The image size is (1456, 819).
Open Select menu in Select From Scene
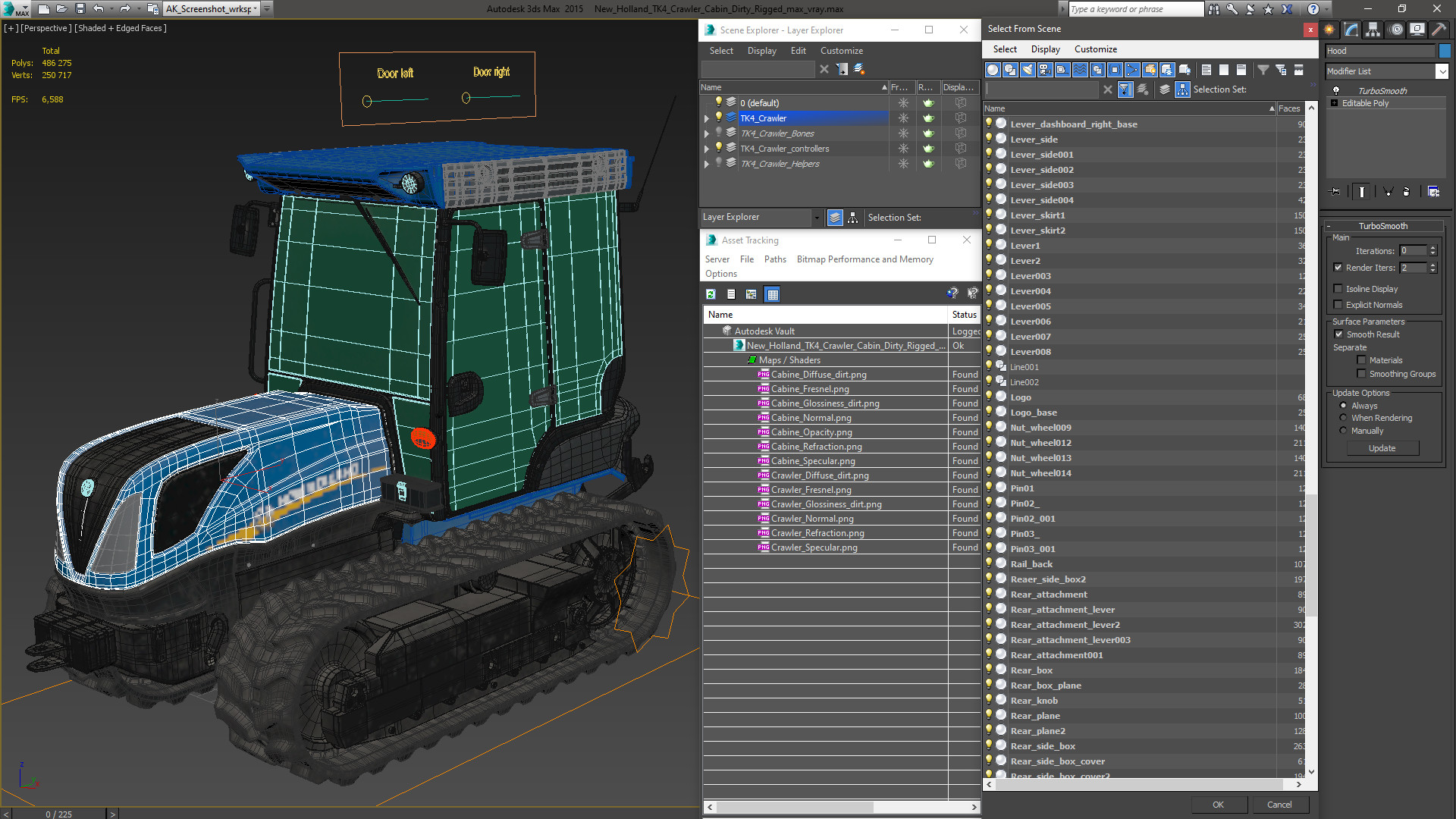pyautogui.click(x=1005, y=49)
